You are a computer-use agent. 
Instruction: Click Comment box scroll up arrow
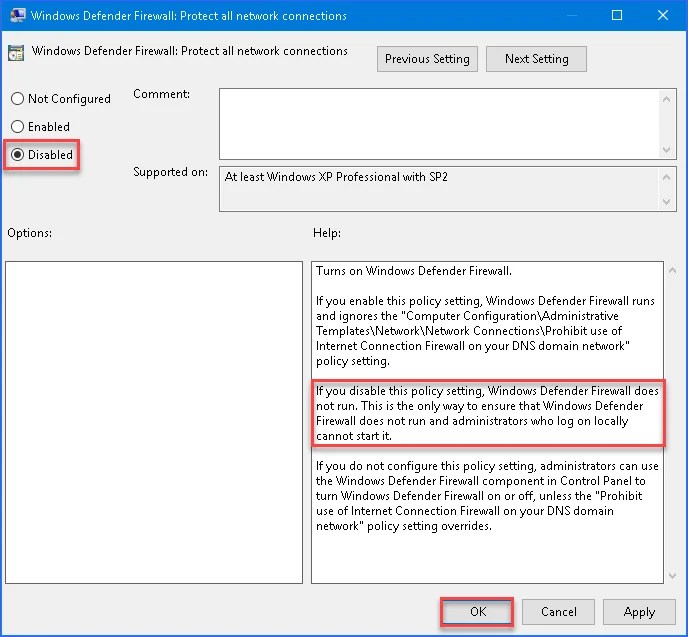point(666,99)
